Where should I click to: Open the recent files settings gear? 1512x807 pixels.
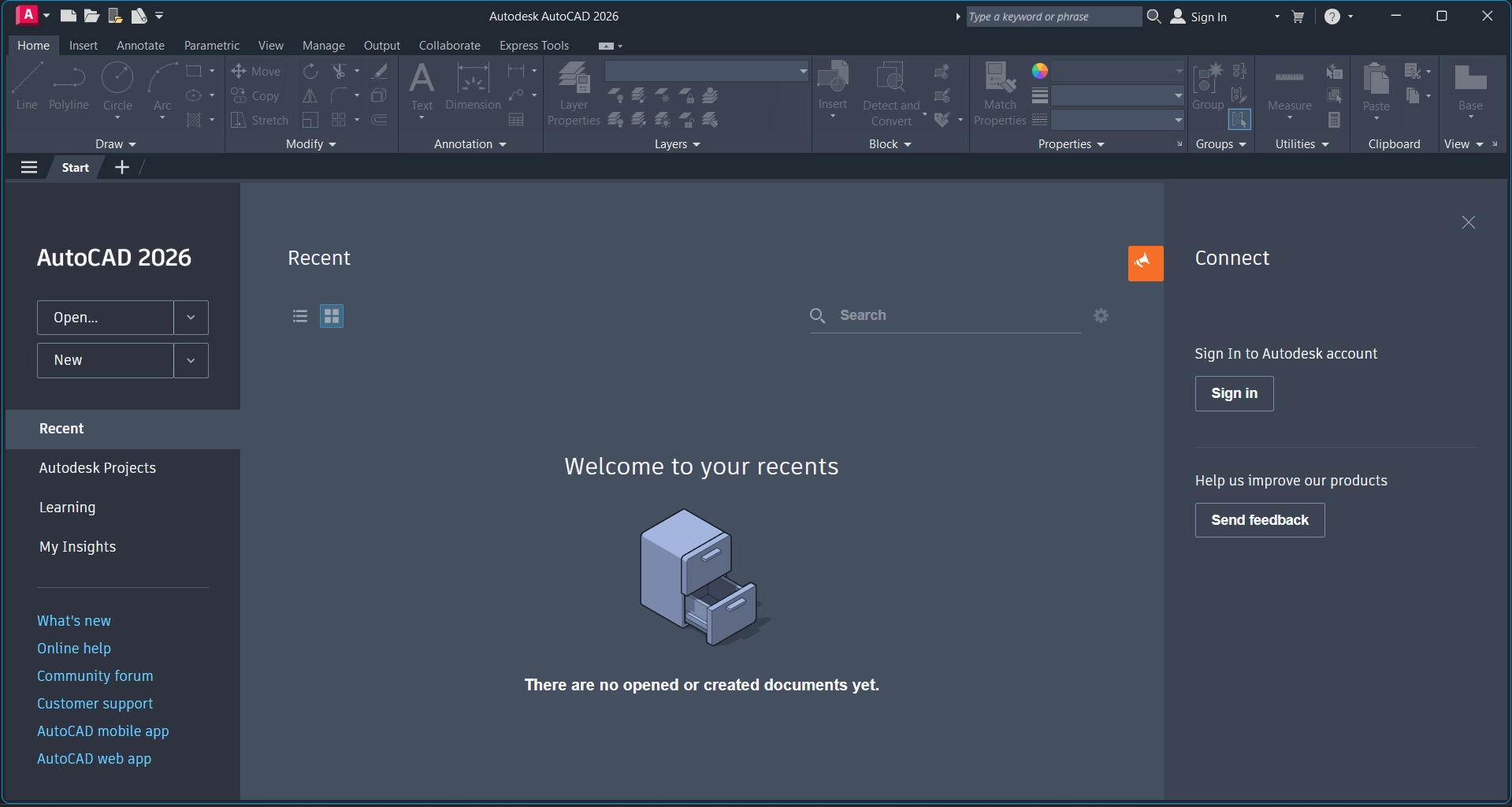(x=1101, y=315)
